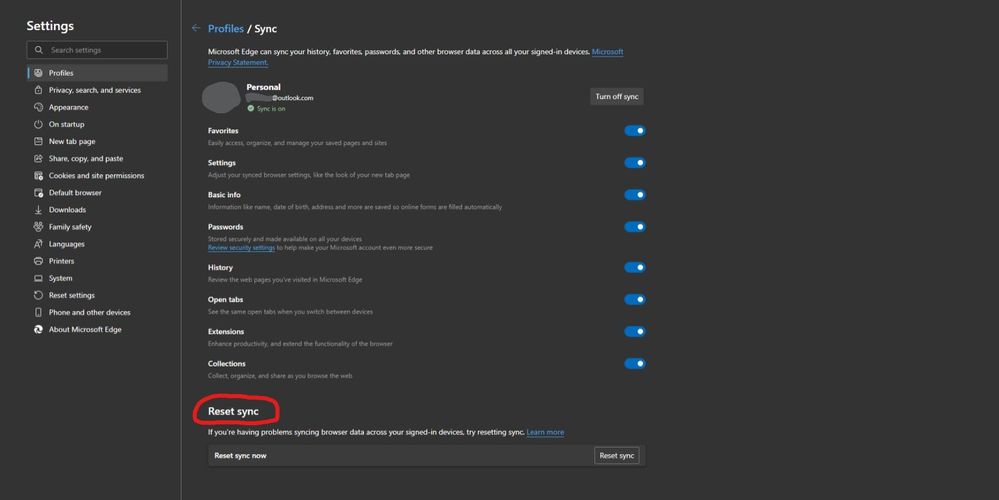This screenshot has width=999, height=500.
Task: Open the Review security settings link
Action: (x=241, y=248)
